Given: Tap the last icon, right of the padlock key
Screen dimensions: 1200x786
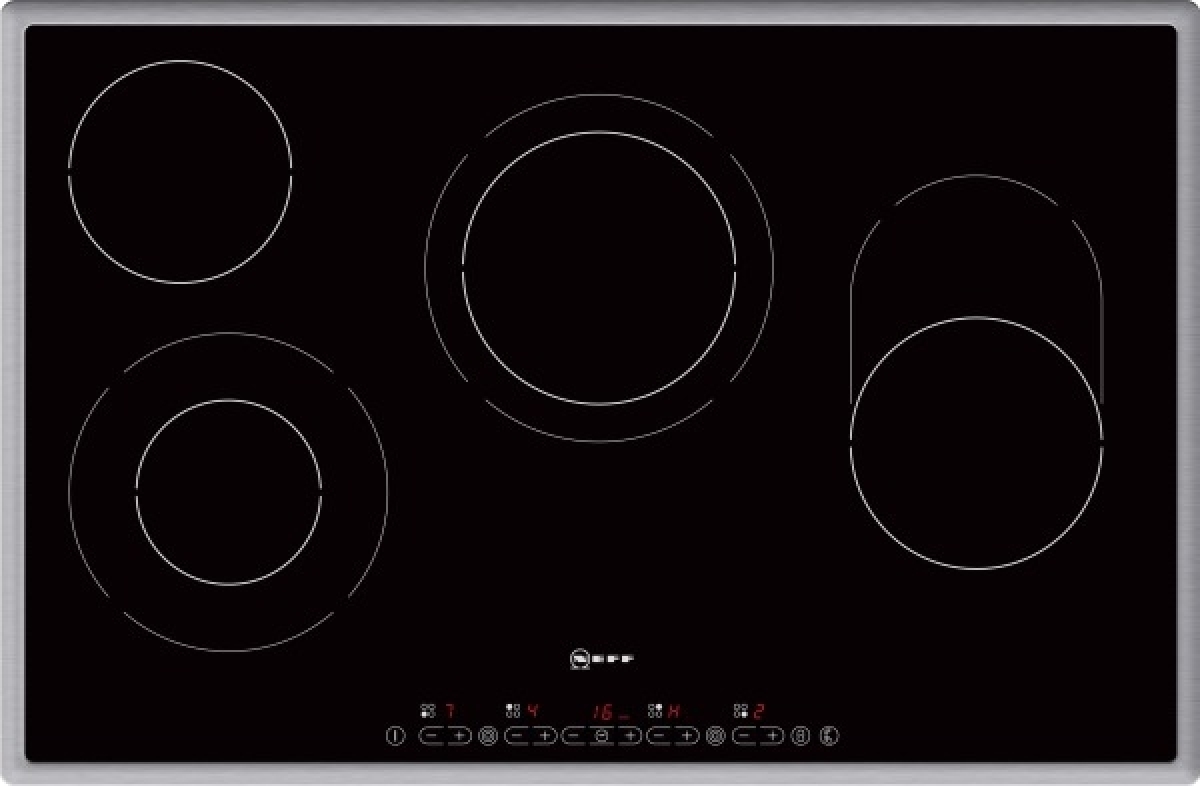Looking at the screenshot, I should pyautogui.click(x=829, y=736).
